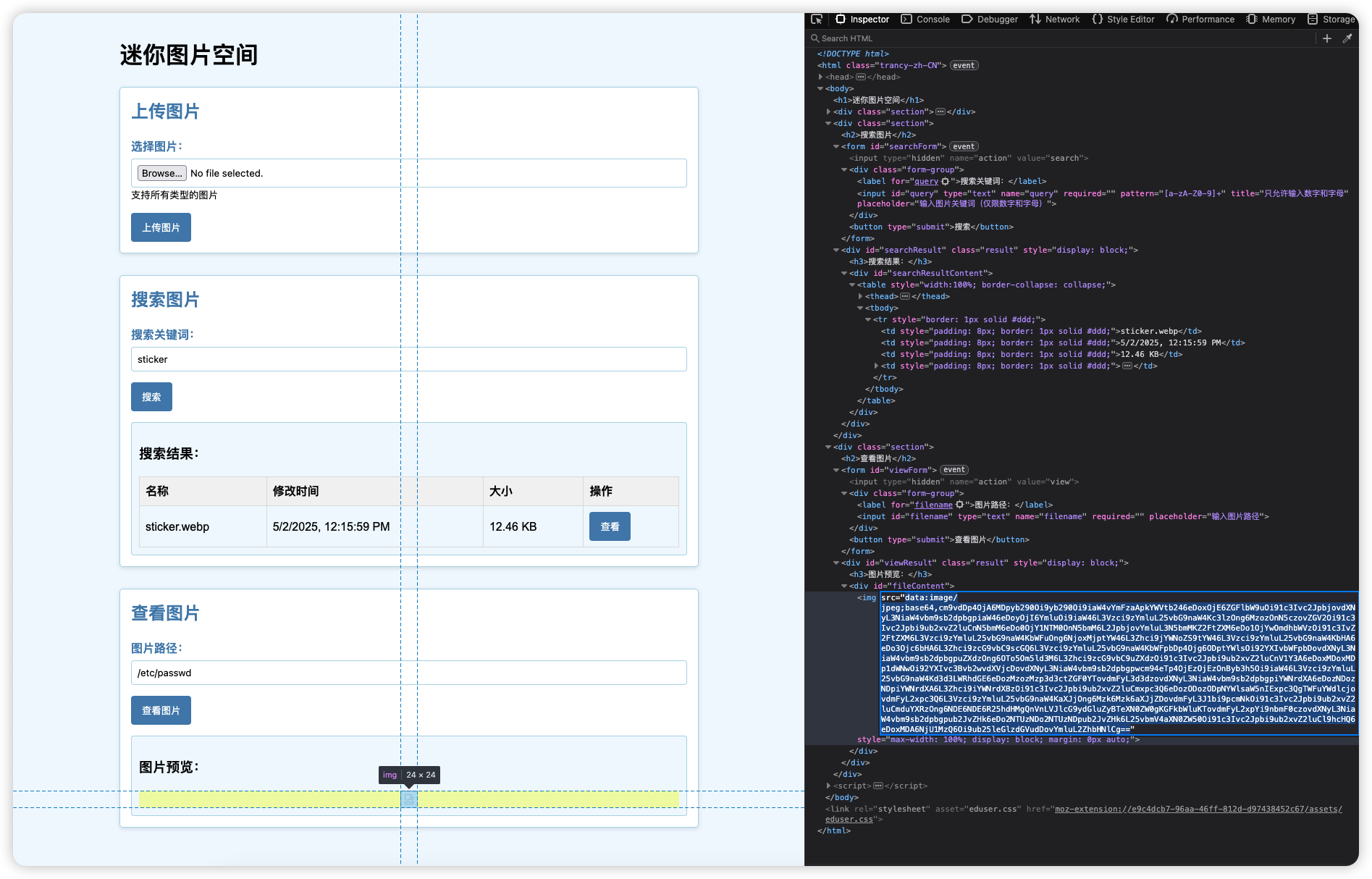The height and width of the screenshot is (879, 1372).
Task: Click the 上传图片 upload button
Action: click(161, 227)
